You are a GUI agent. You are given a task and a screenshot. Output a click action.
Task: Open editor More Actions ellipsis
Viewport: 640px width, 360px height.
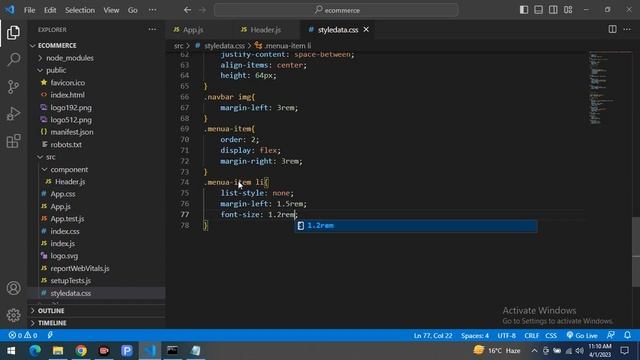pyautogui.click(x=627, y=29)
